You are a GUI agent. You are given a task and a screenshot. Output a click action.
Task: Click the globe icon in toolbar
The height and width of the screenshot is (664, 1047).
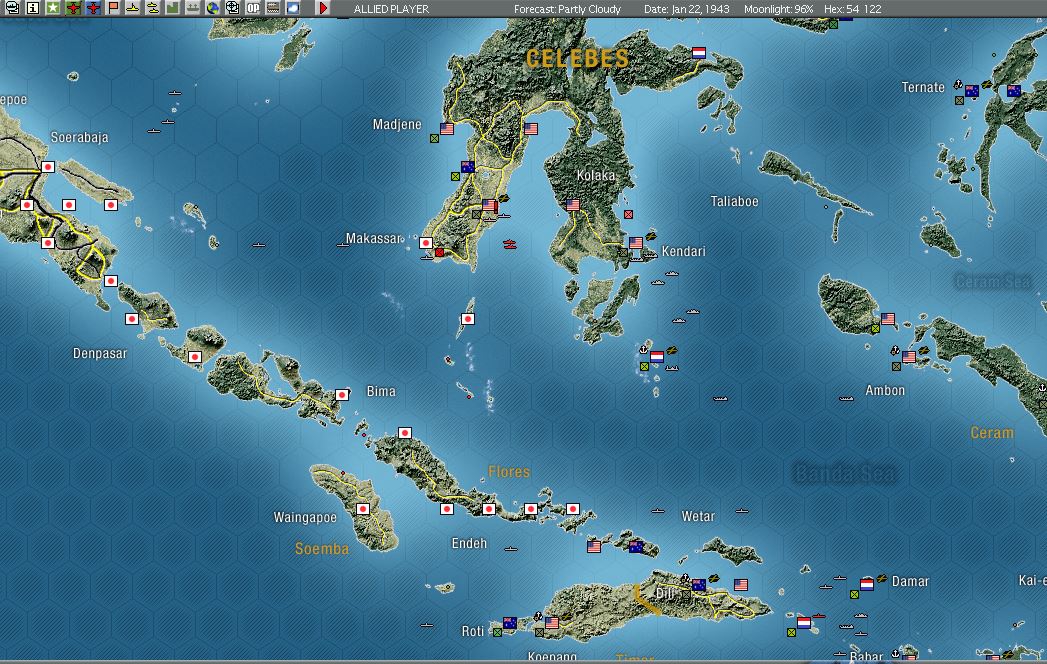click(x=212, y=8)
